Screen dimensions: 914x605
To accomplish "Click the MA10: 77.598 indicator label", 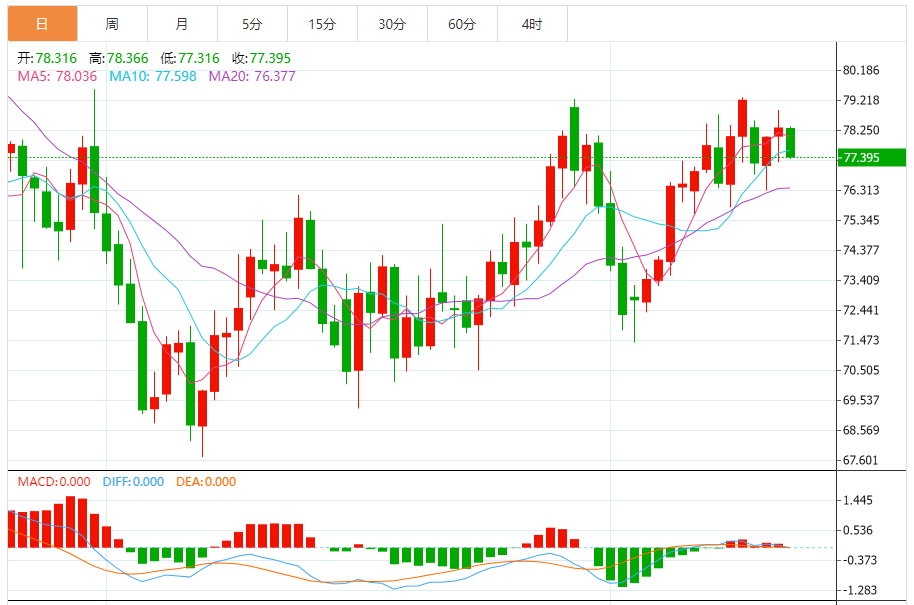I will point(153,76).
